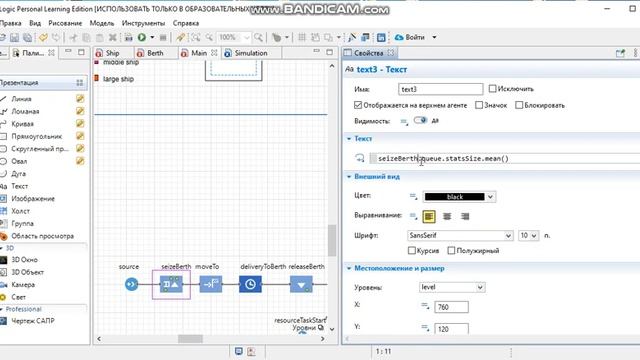
Task: Select the moveTo block
Action: (211, 284)
